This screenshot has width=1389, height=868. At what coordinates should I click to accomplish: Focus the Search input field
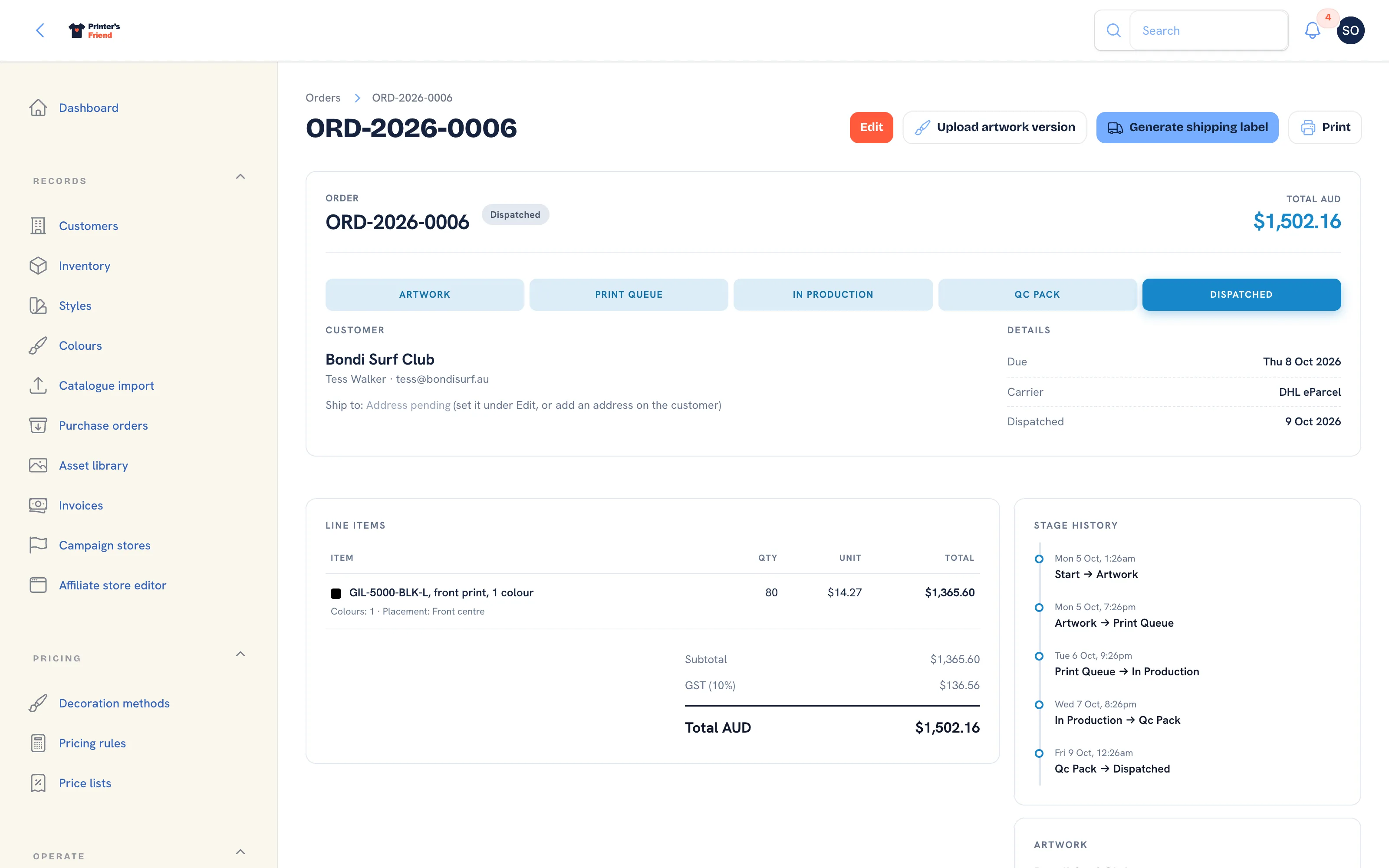(x=1208, y=30)
